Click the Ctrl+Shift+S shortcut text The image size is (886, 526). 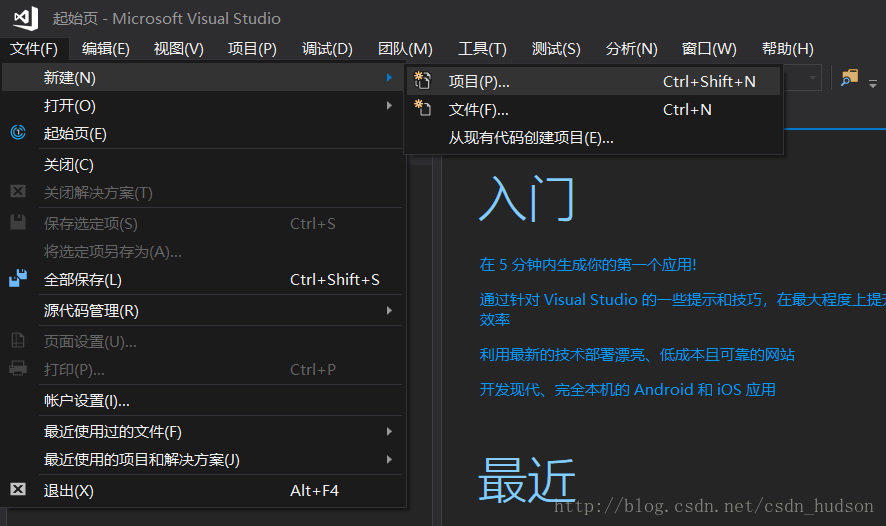click(335, 280)
